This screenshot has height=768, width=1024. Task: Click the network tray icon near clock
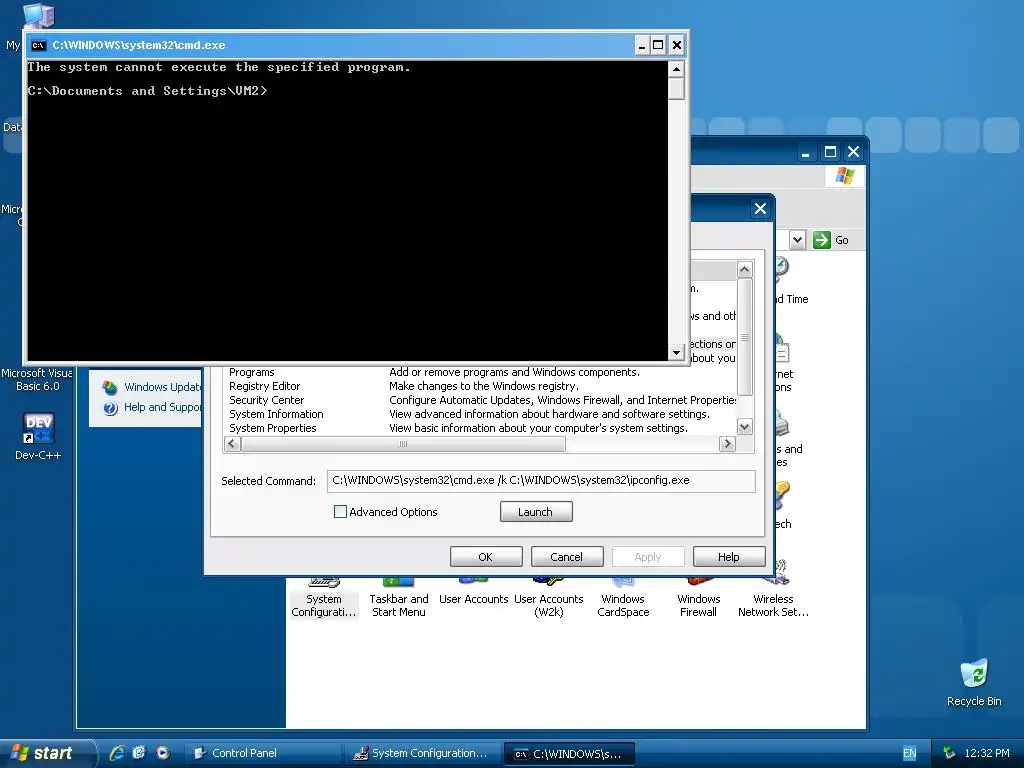(950, 753)
